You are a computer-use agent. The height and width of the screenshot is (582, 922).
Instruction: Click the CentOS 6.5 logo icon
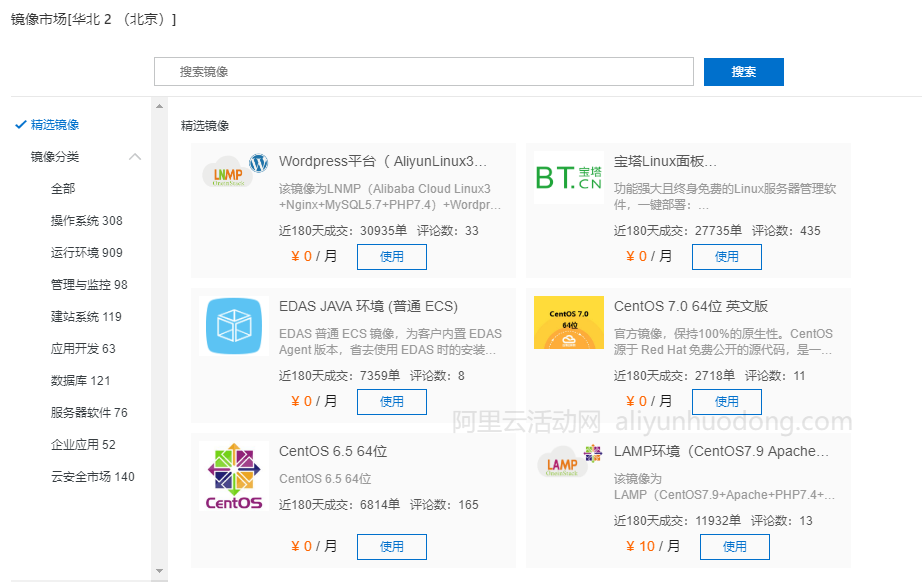[234, 476]
